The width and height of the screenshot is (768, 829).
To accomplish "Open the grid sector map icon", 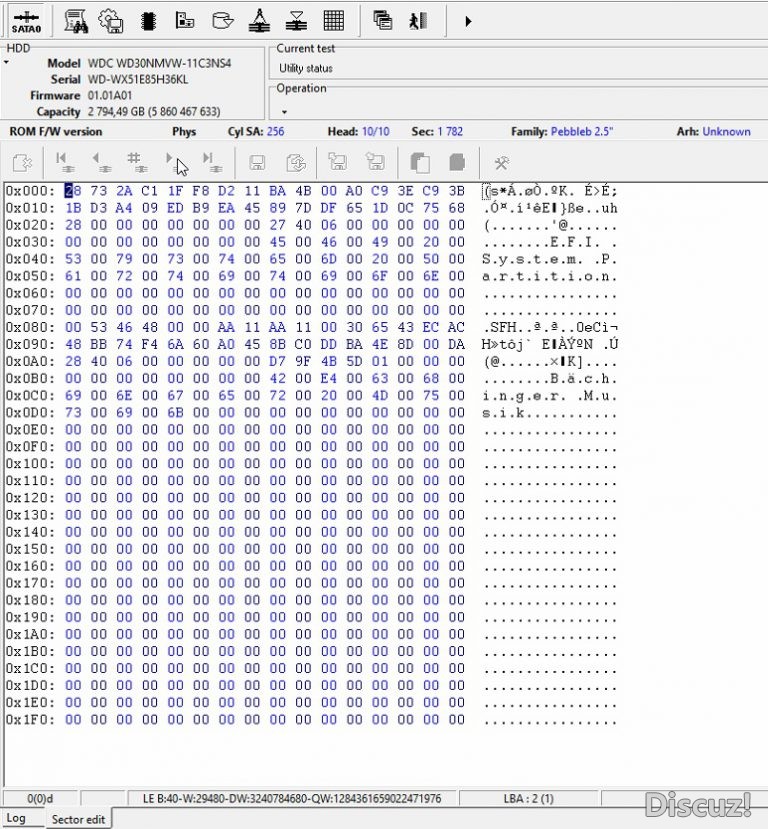I will [334, 22].
